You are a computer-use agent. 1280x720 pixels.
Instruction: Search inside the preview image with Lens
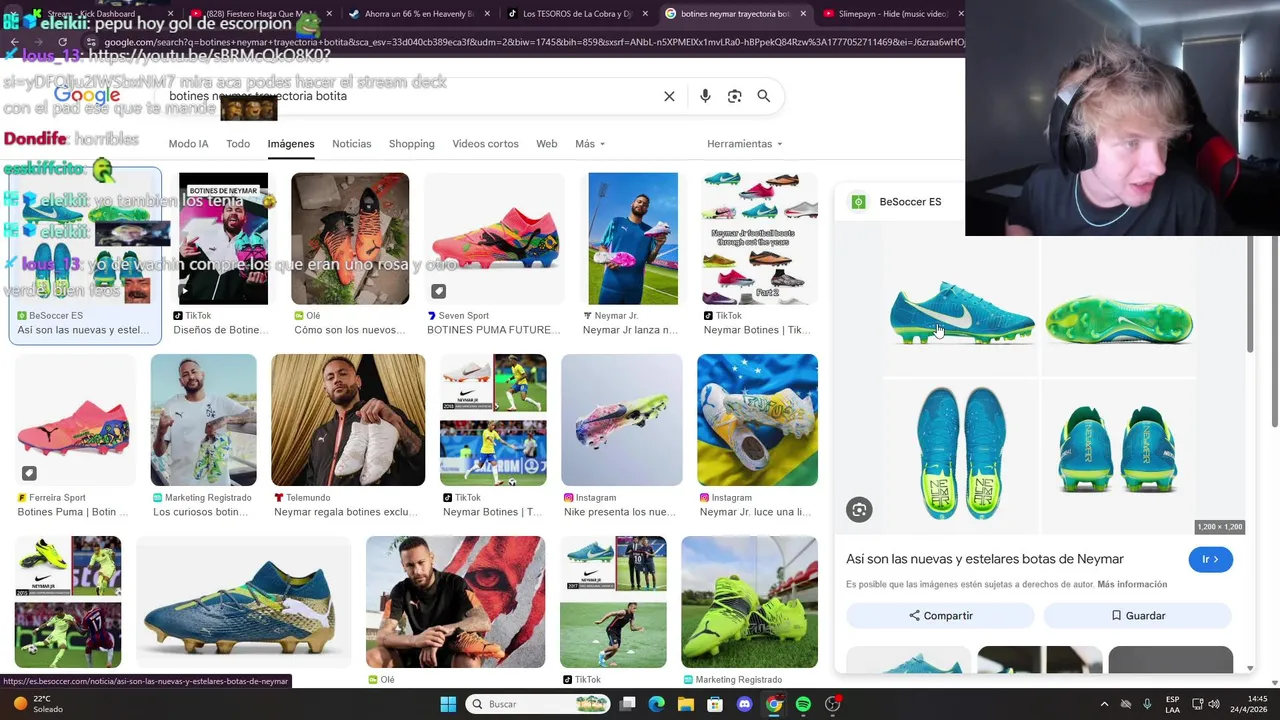click(x=859, y=510)
